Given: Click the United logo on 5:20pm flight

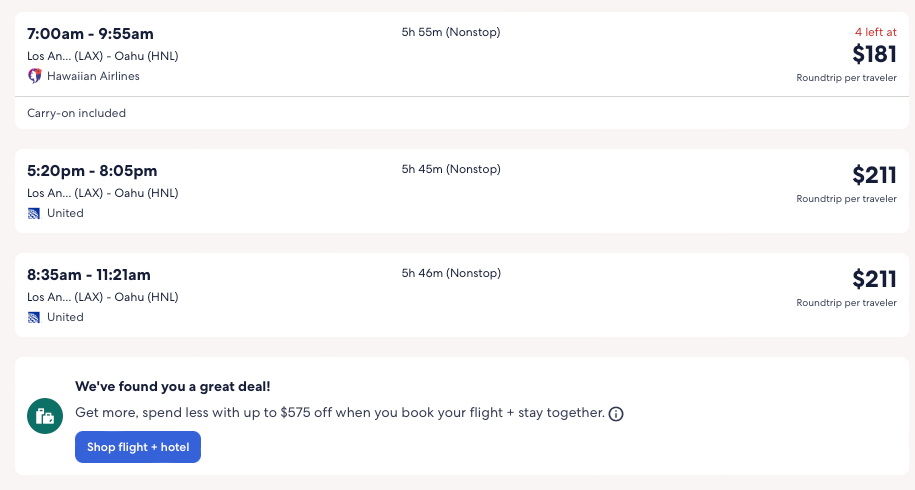Looking at the screenshot, I should [x=34, y=213].
